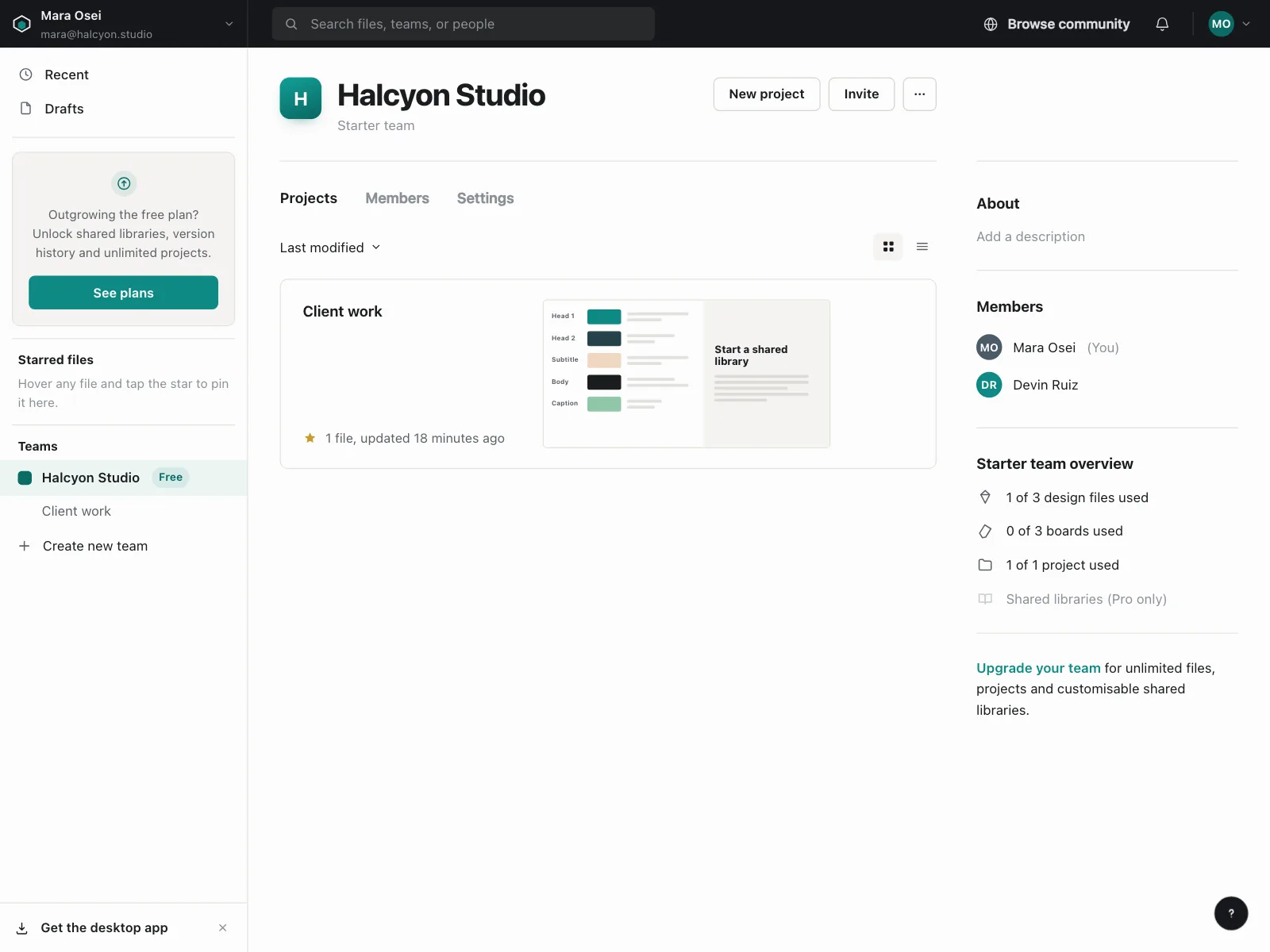The width and height of the screenshot is (1270, 952).
Task: Dismiss the desktop app banner
Action: (x=223, y=927)
